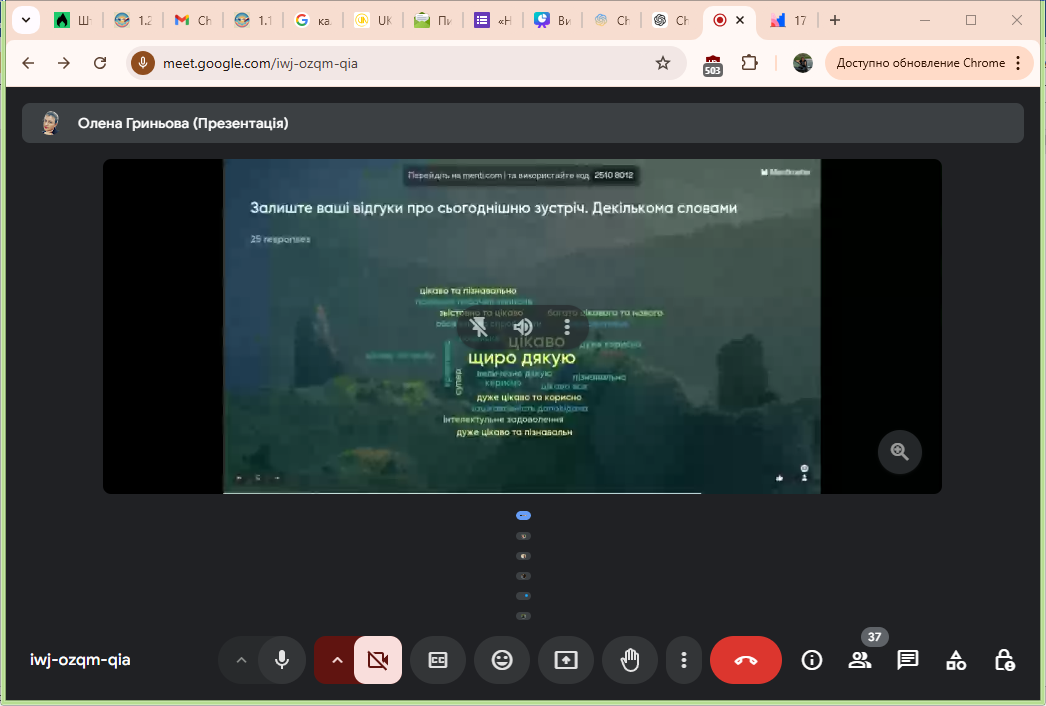The height and width of the screenshot is (706, 1046).
Task: Raise your hand in the meeting
Action: (629, 660)
